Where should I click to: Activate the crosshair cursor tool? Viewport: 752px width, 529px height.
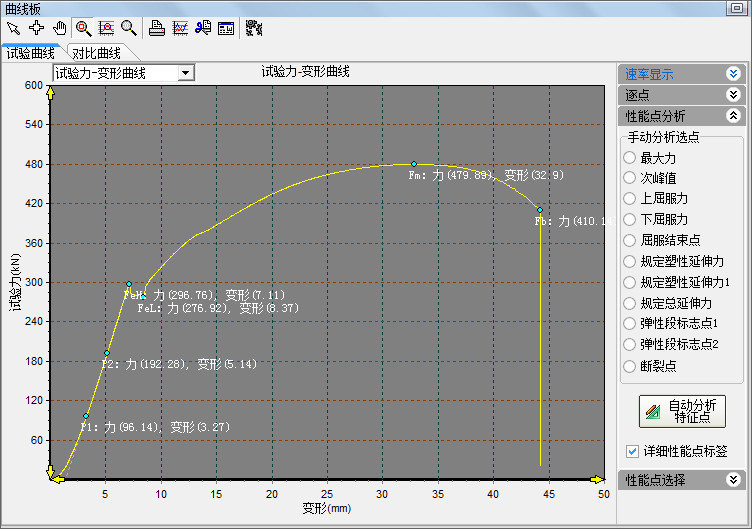tap(36, 27)
